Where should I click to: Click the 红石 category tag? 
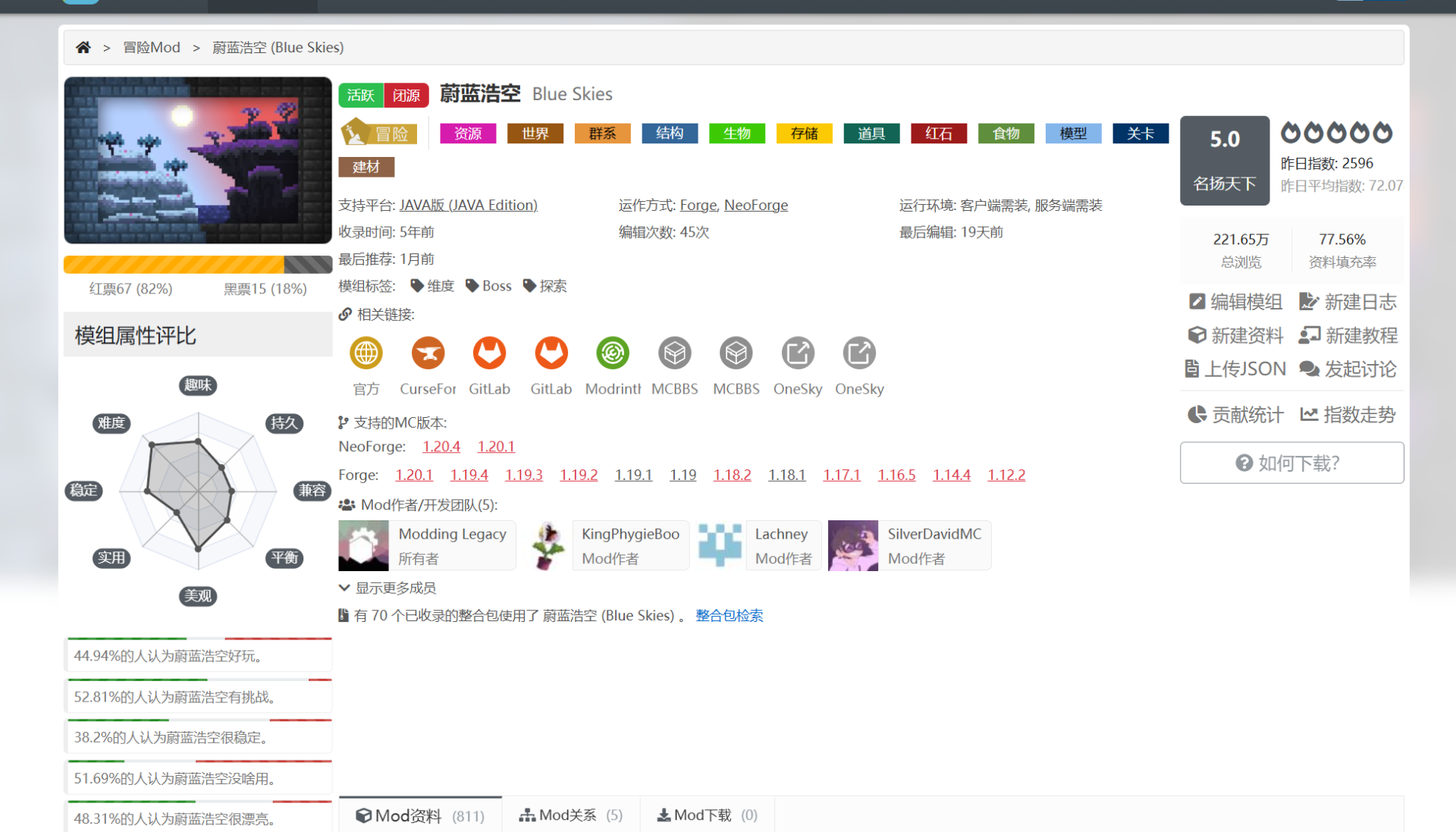point(939,133)
